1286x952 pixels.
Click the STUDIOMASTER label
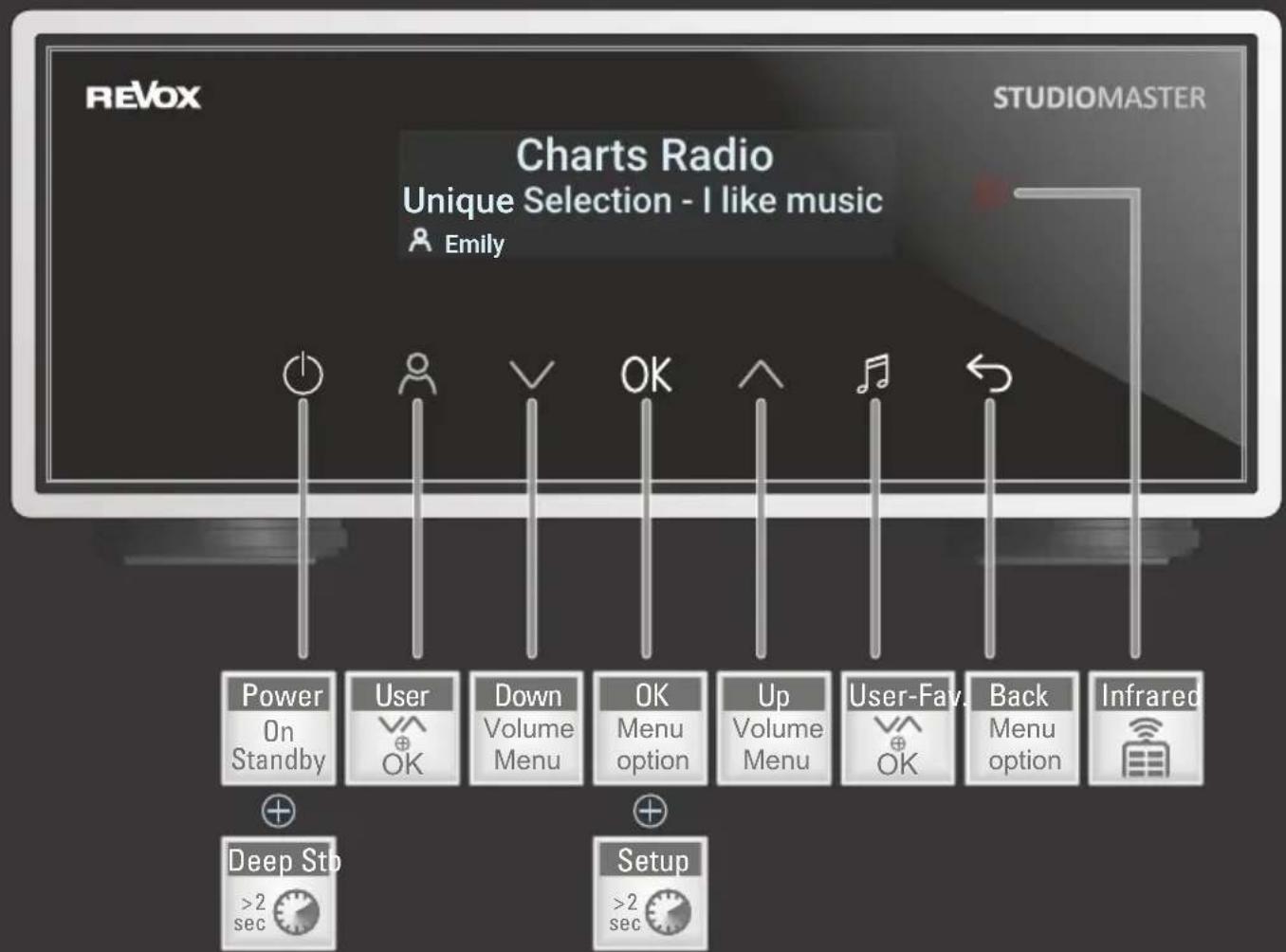1099,98
